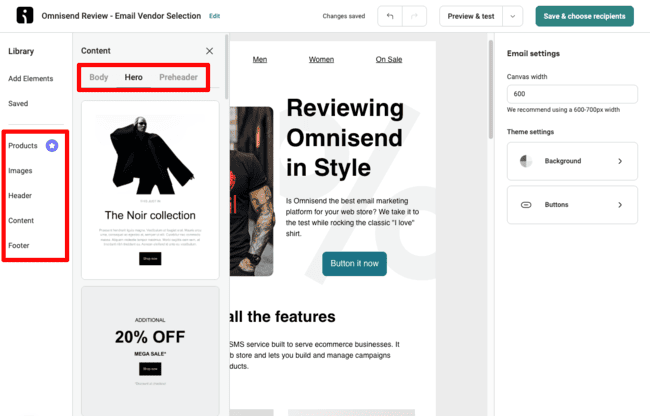Click the Preview & test button
This screenshot has height=416, width=650.
coord(471,16)
